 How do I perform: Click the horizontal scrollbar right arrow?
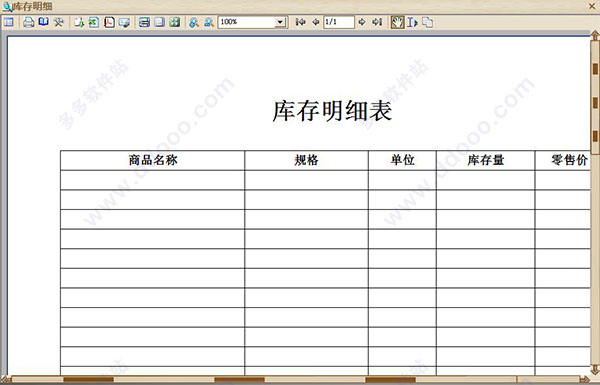tap(585, 380)
